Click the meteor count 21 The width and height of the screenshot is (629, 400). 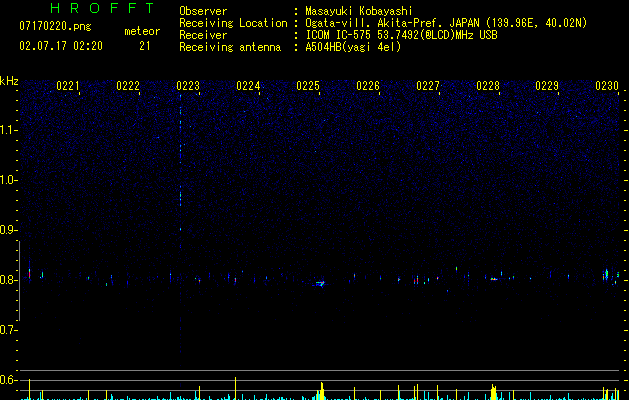tap(144, 46)
